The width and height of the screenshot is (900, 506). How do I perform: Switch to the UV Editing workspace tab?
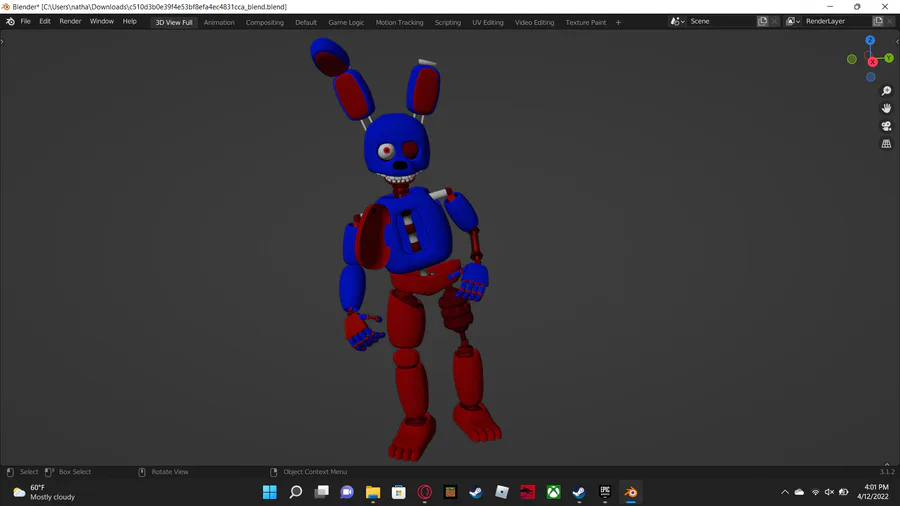[x=488, y=22]
